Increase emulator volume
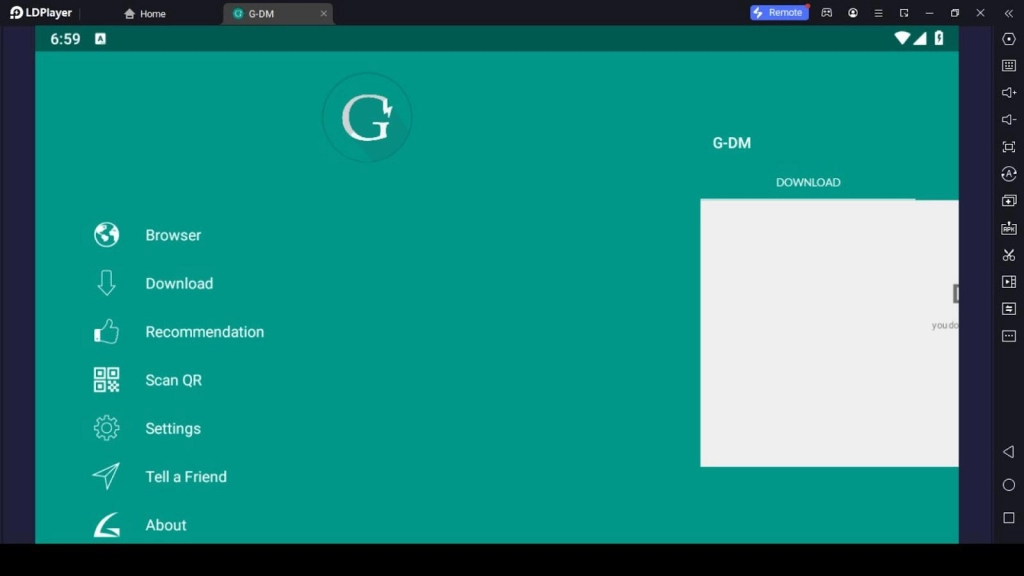Image resolution: width=1024 pixels, height=576 pixels. (x=1008, y=93)
